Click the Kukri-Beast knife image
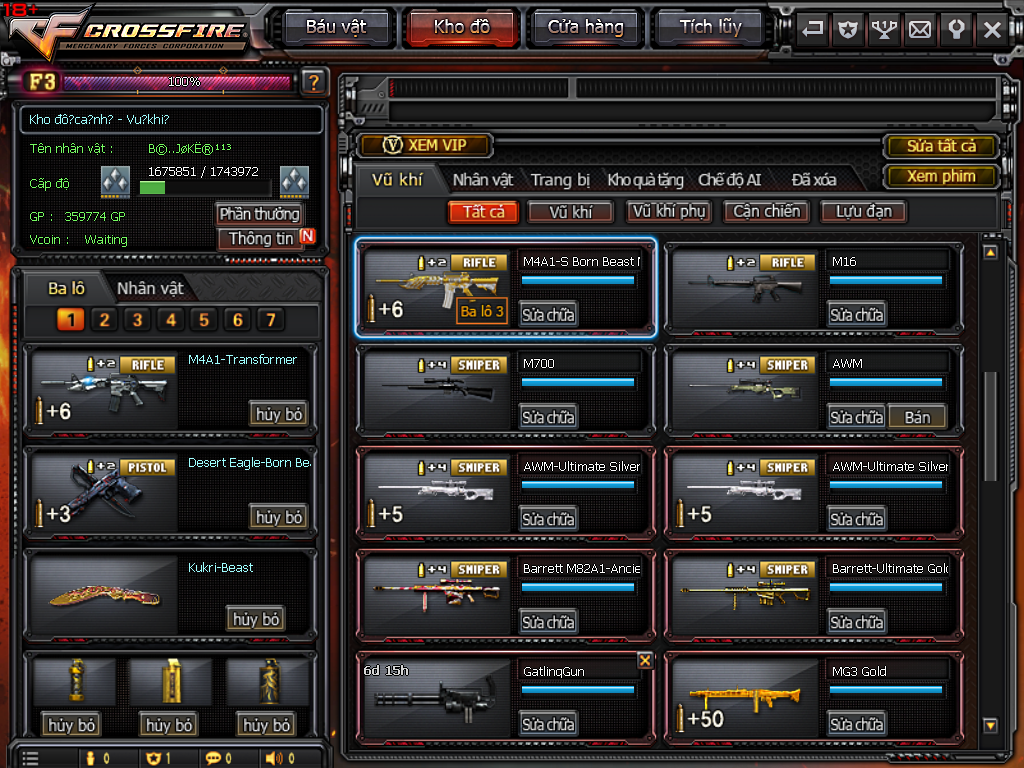 click(104, 595)
